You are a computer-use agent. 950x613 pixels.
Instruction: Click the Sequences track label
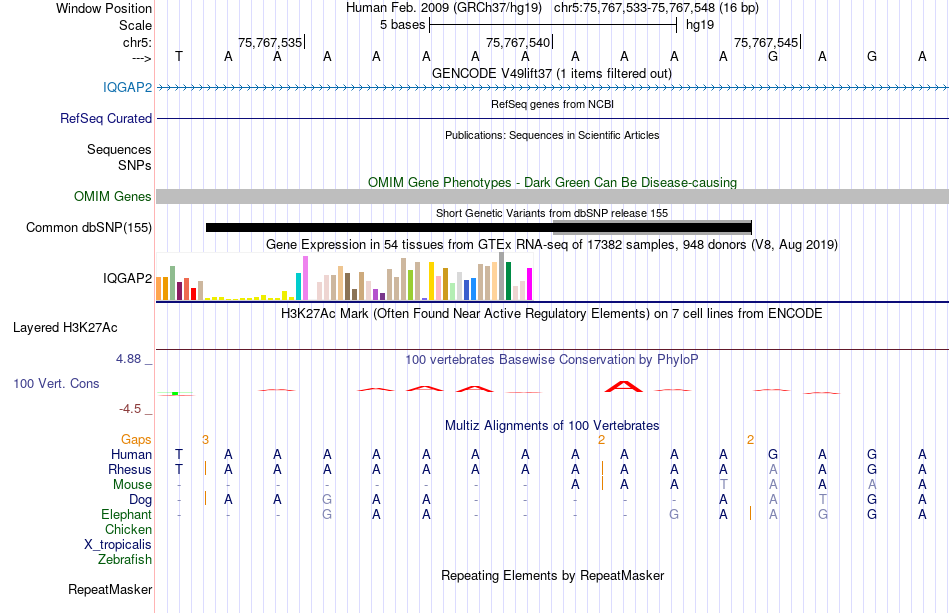[119, 149]
